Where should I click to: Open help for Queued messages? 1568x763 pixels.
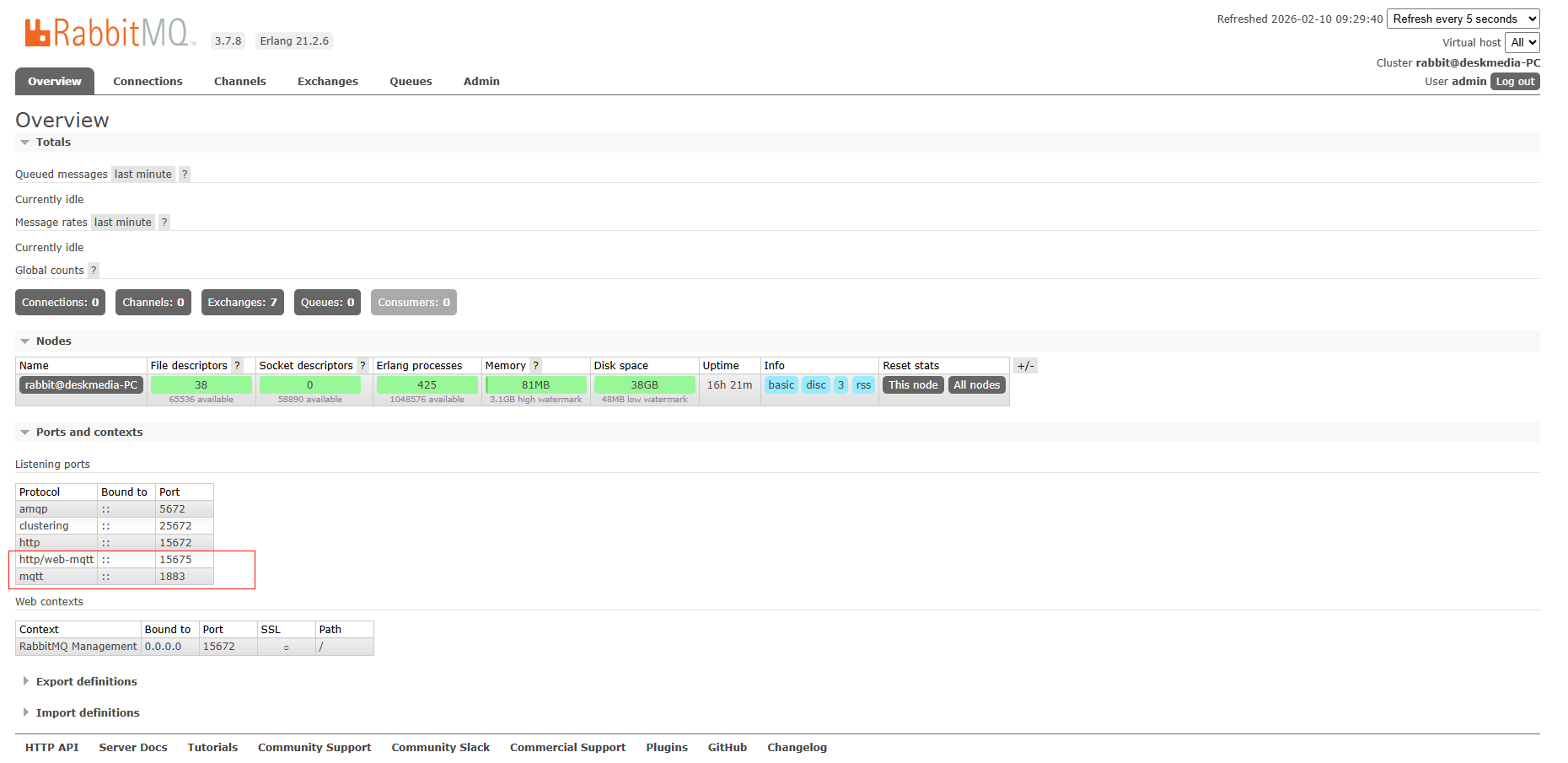185,175
